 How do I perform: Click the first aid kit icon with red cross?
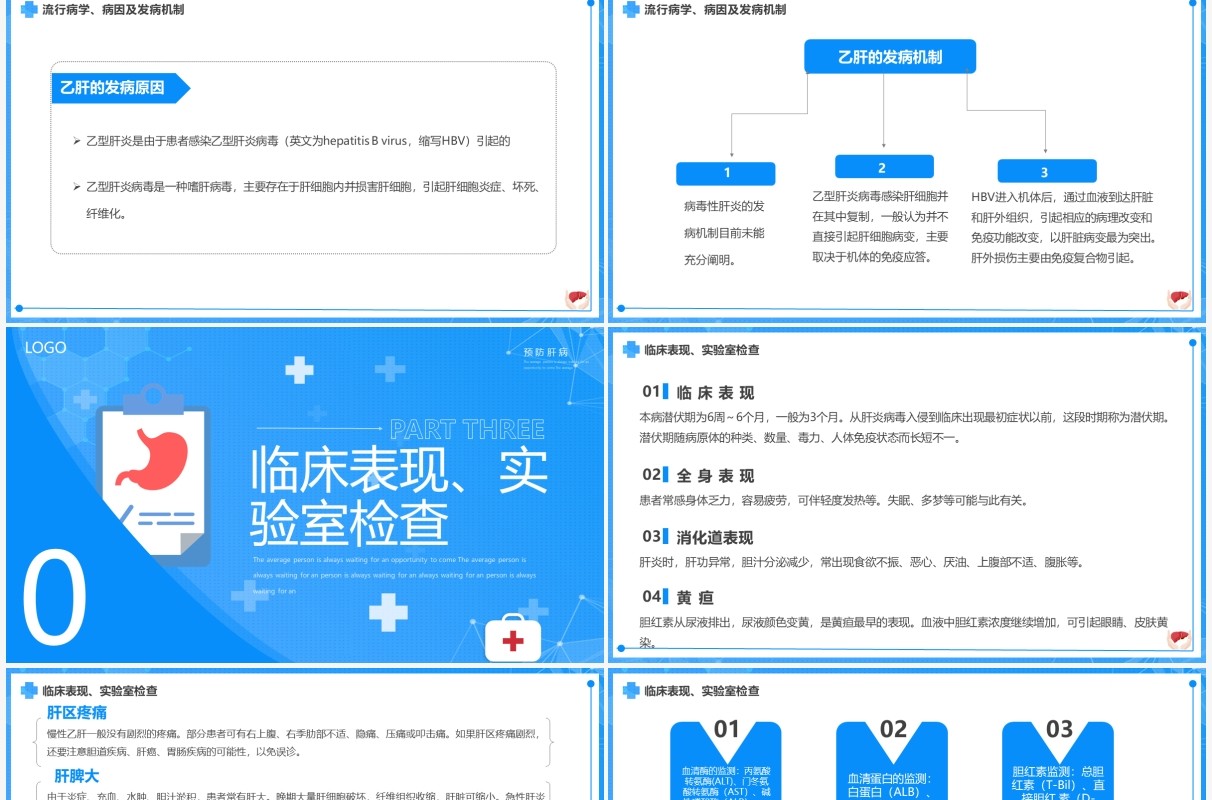(x=513, y=640)
